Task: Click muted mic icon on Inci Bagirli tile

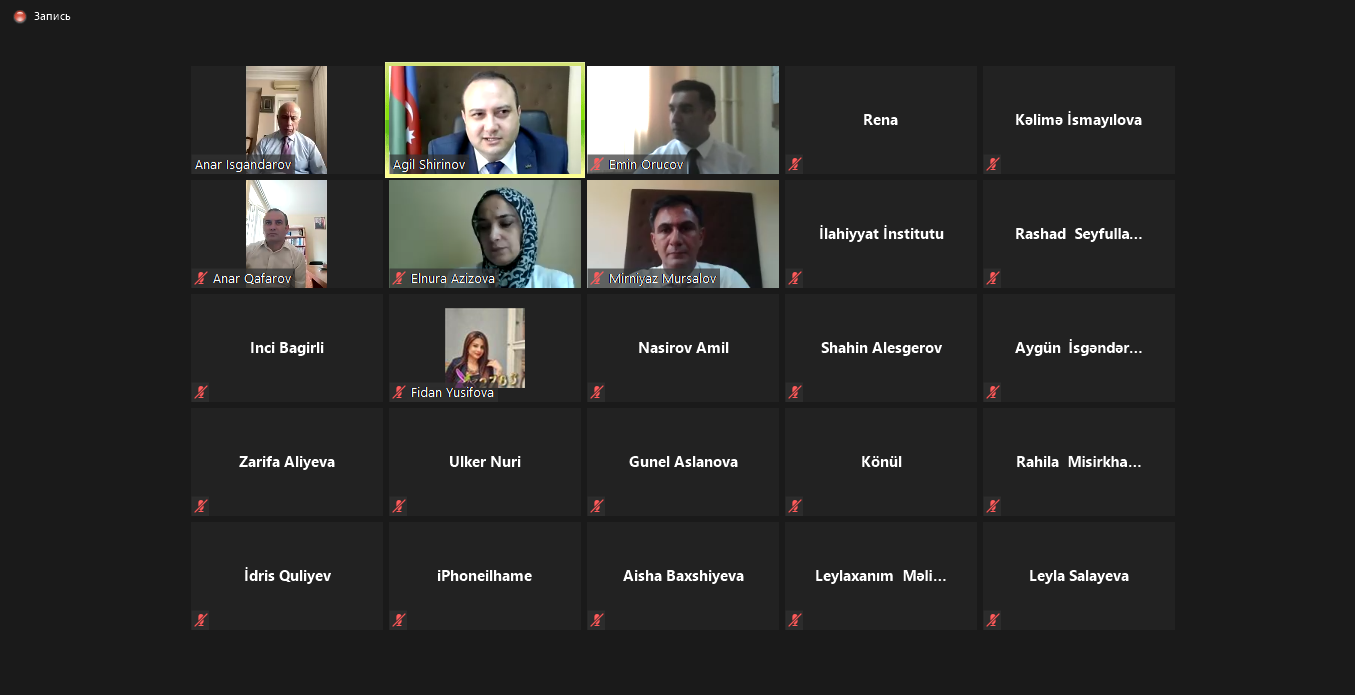Action: (x=201, y=392)
